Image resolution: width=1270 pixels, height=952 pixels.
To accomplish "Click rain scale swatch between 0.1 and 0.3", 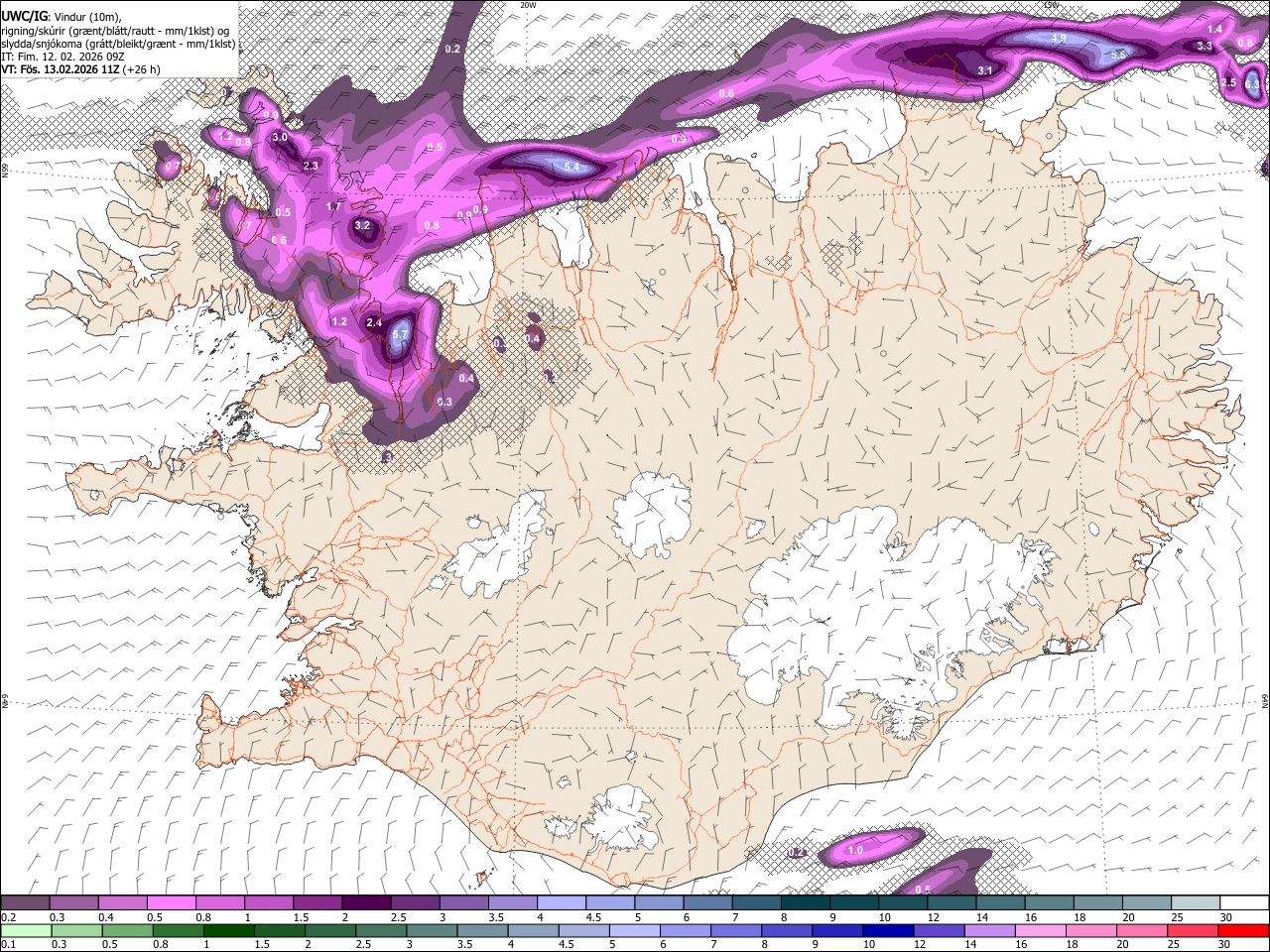I will click(26, 930).
